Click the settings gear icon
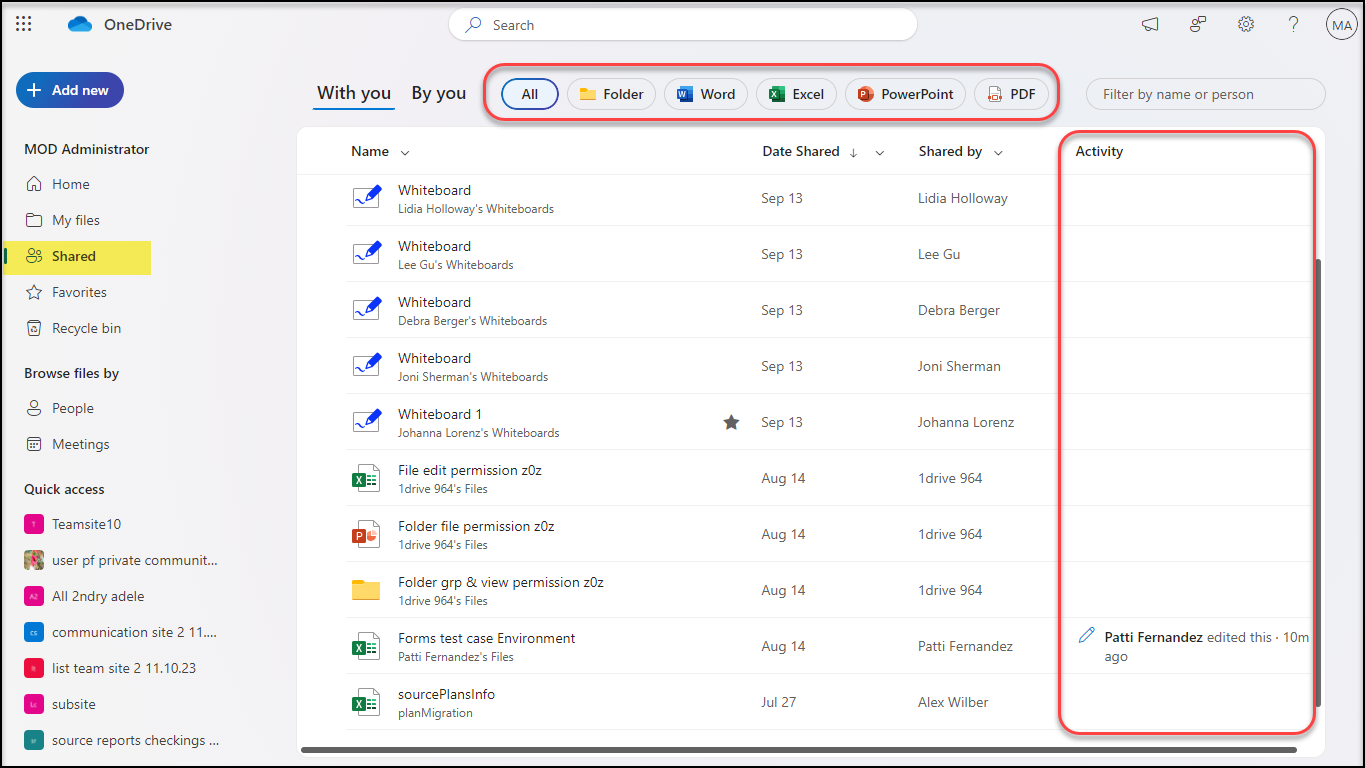 1246,25
